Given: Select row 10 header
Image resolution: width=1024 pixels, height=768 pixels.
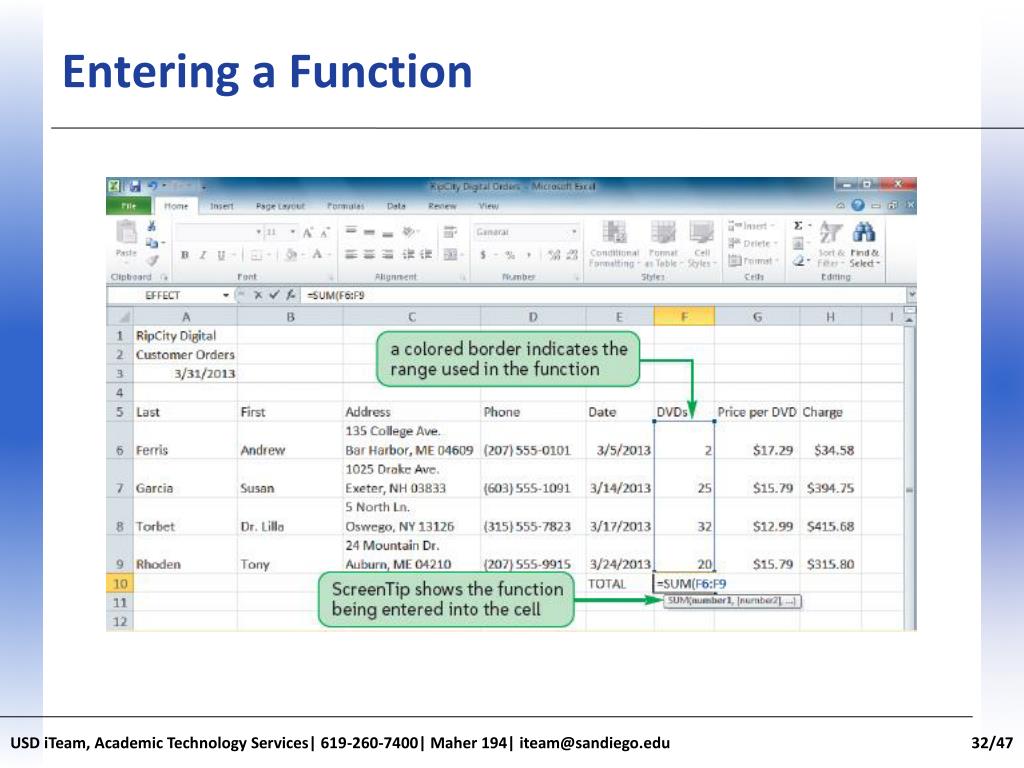Looking at the screenshot, I should coord(120,583).
